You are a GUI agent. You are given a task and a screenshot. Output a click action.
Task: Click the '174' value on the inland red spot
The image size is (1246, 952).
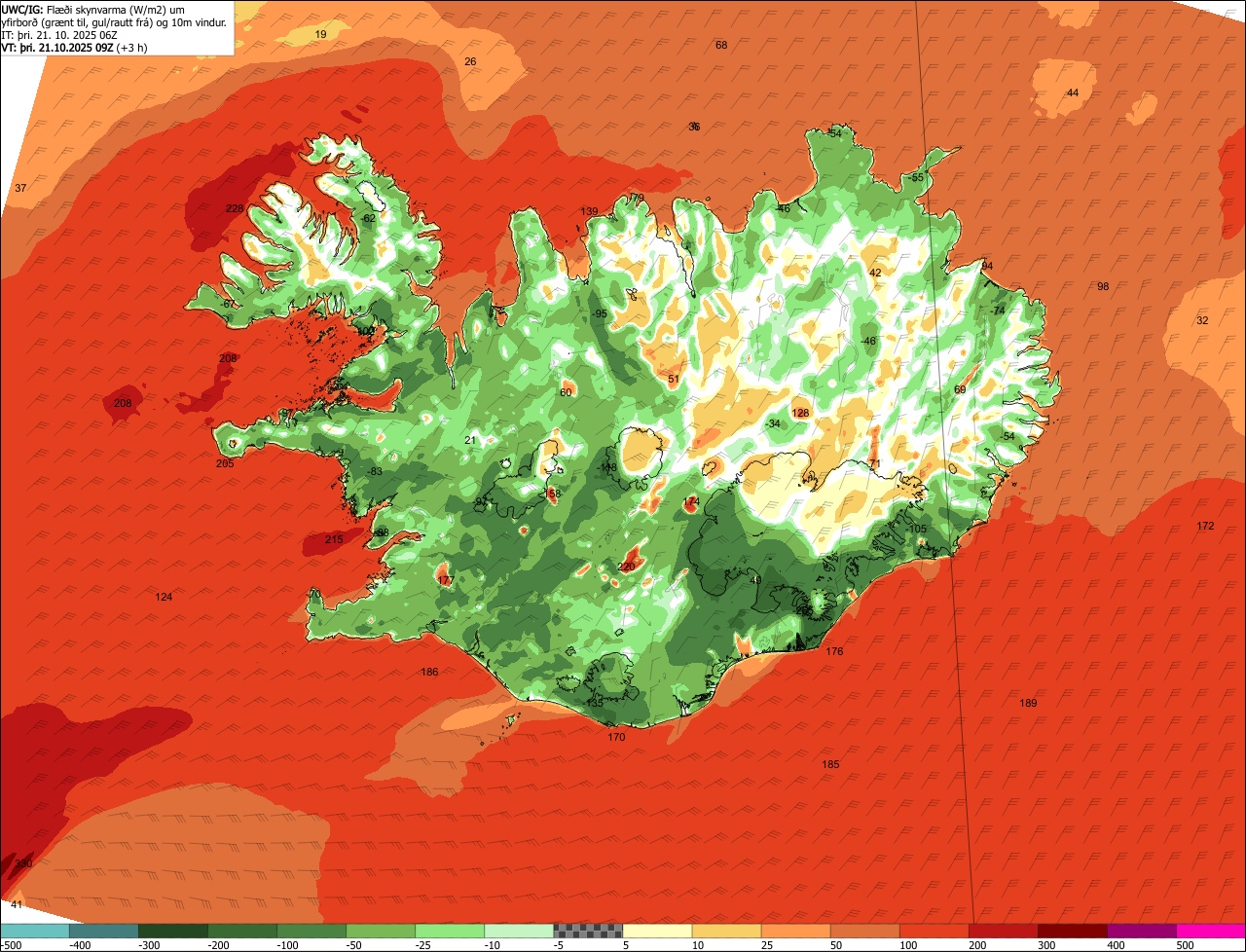[691, 502]
